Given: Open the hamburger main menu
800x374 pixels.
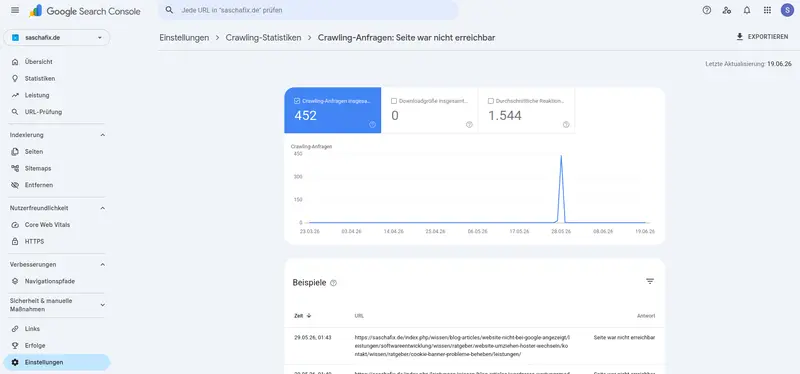Looking at the screenshot, I should tap(15, 10).
